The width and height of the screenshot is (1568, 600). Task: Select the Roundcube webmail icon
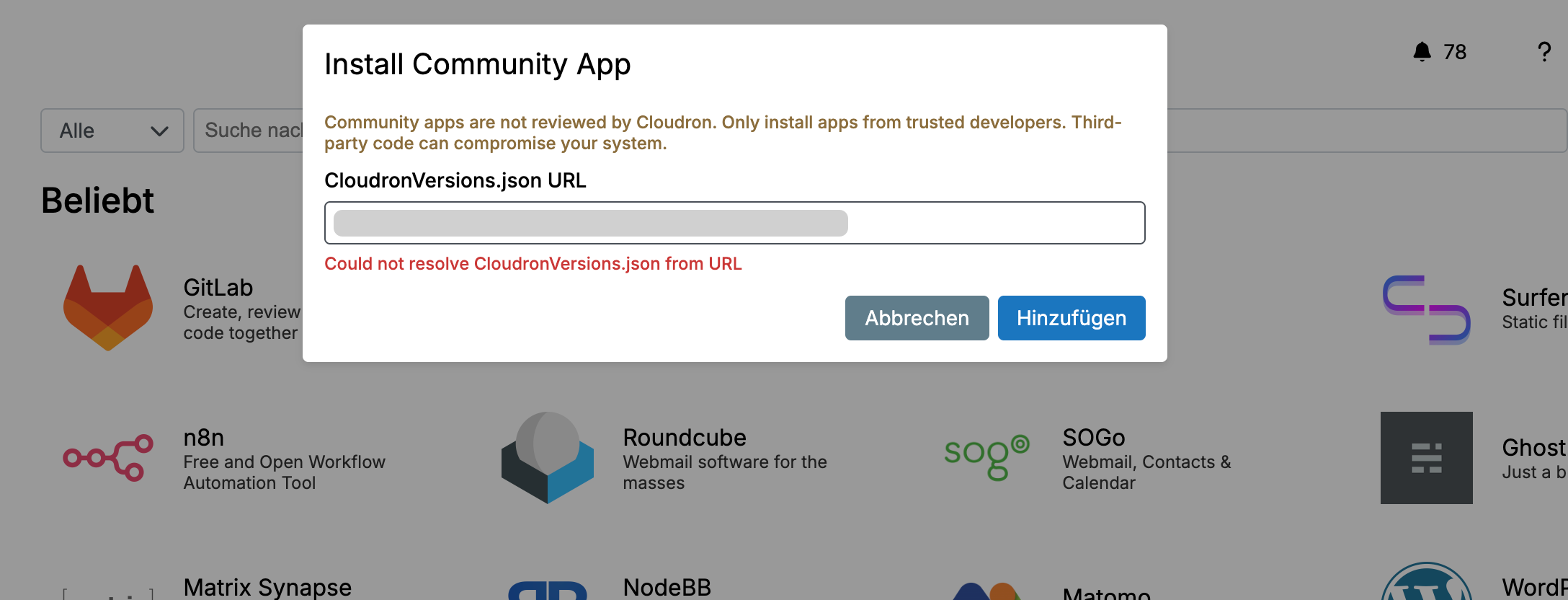point(548,458)
